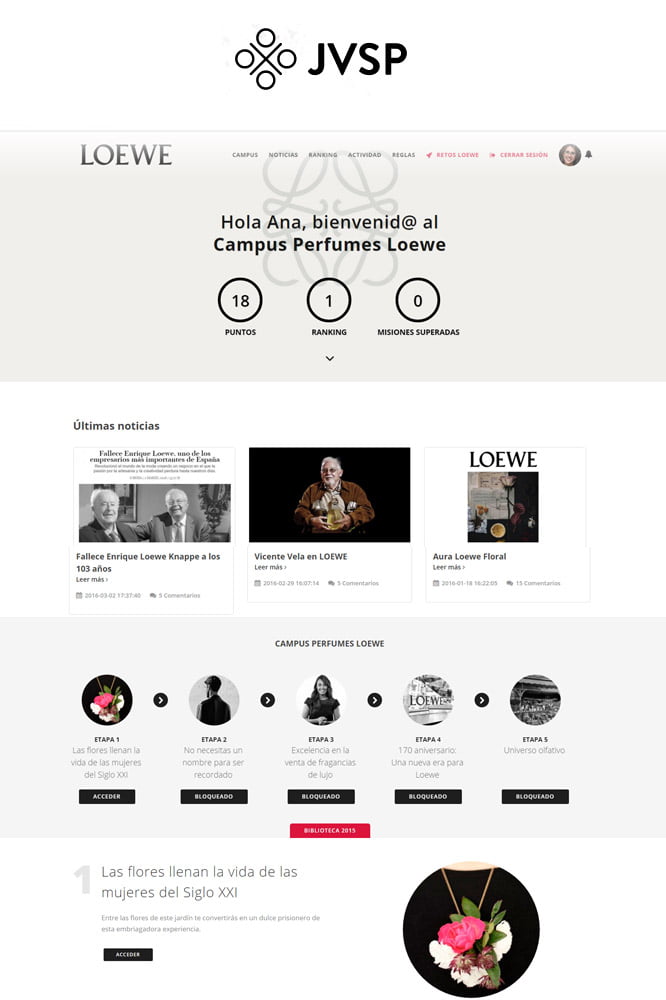Click Cerrar Sesión link
The image size is (666, 1000).
(519, 155)
